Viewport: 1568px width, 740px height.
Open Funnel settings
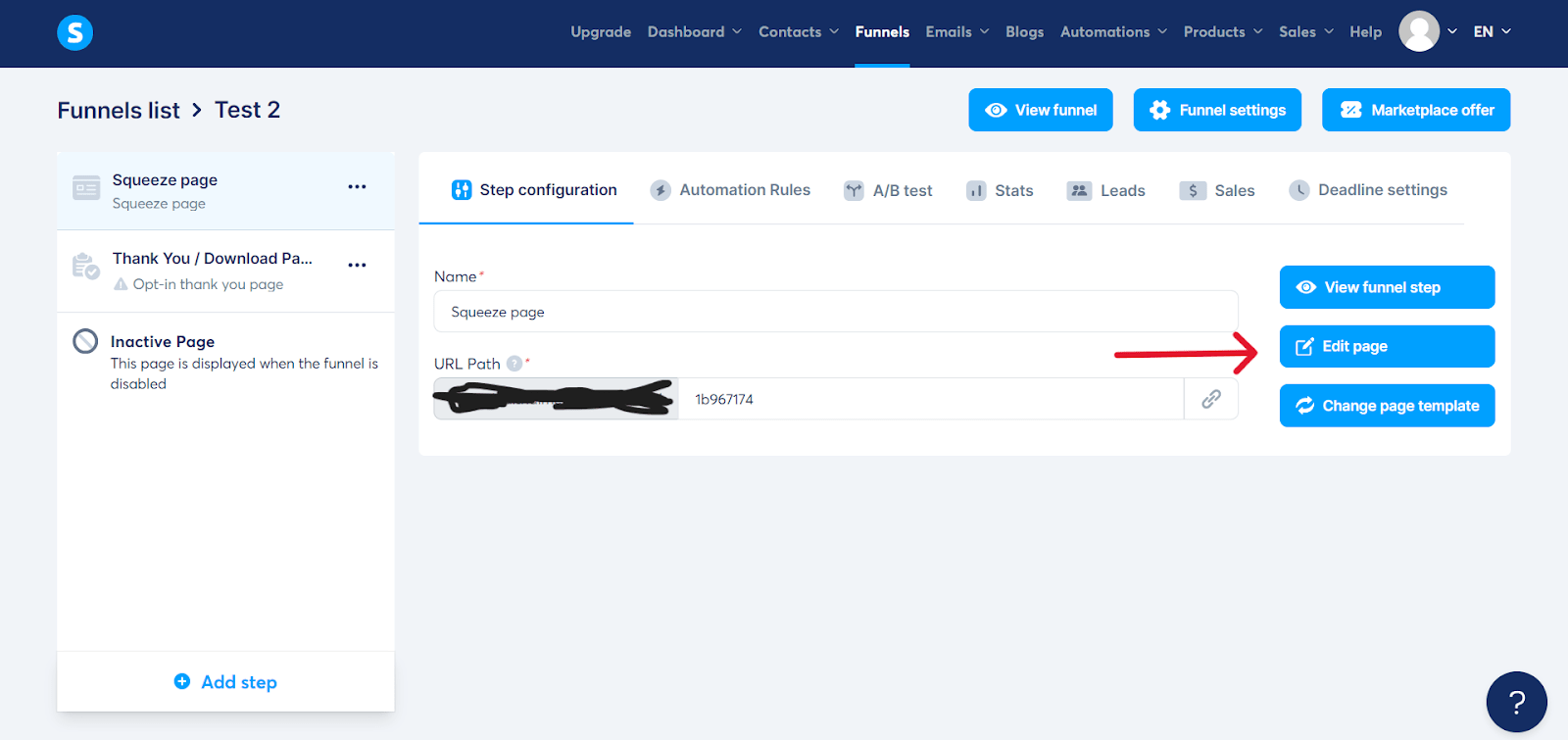pos(1217,110)
